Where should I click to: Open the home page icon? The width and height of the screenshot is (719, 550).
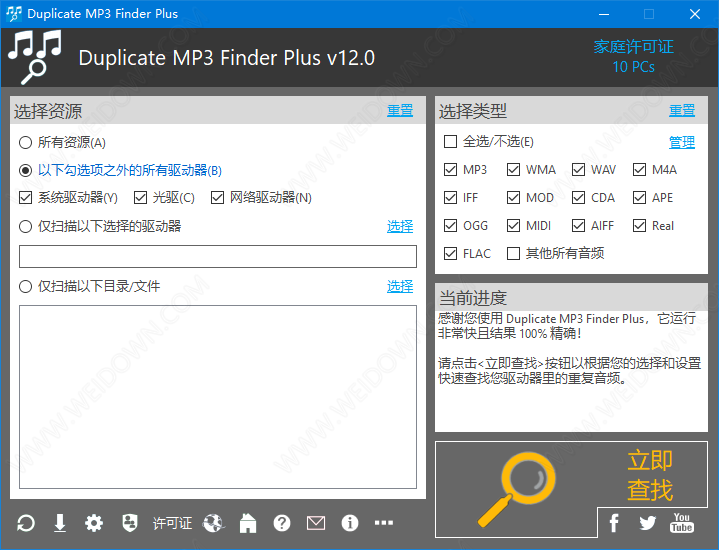tap(248, 523)
